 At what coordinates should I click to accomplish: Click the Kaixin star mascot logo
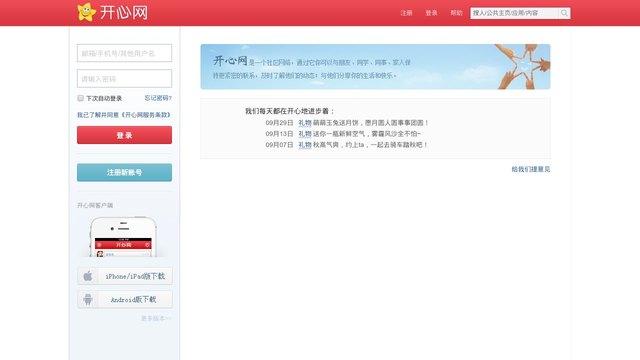(87, 12)
